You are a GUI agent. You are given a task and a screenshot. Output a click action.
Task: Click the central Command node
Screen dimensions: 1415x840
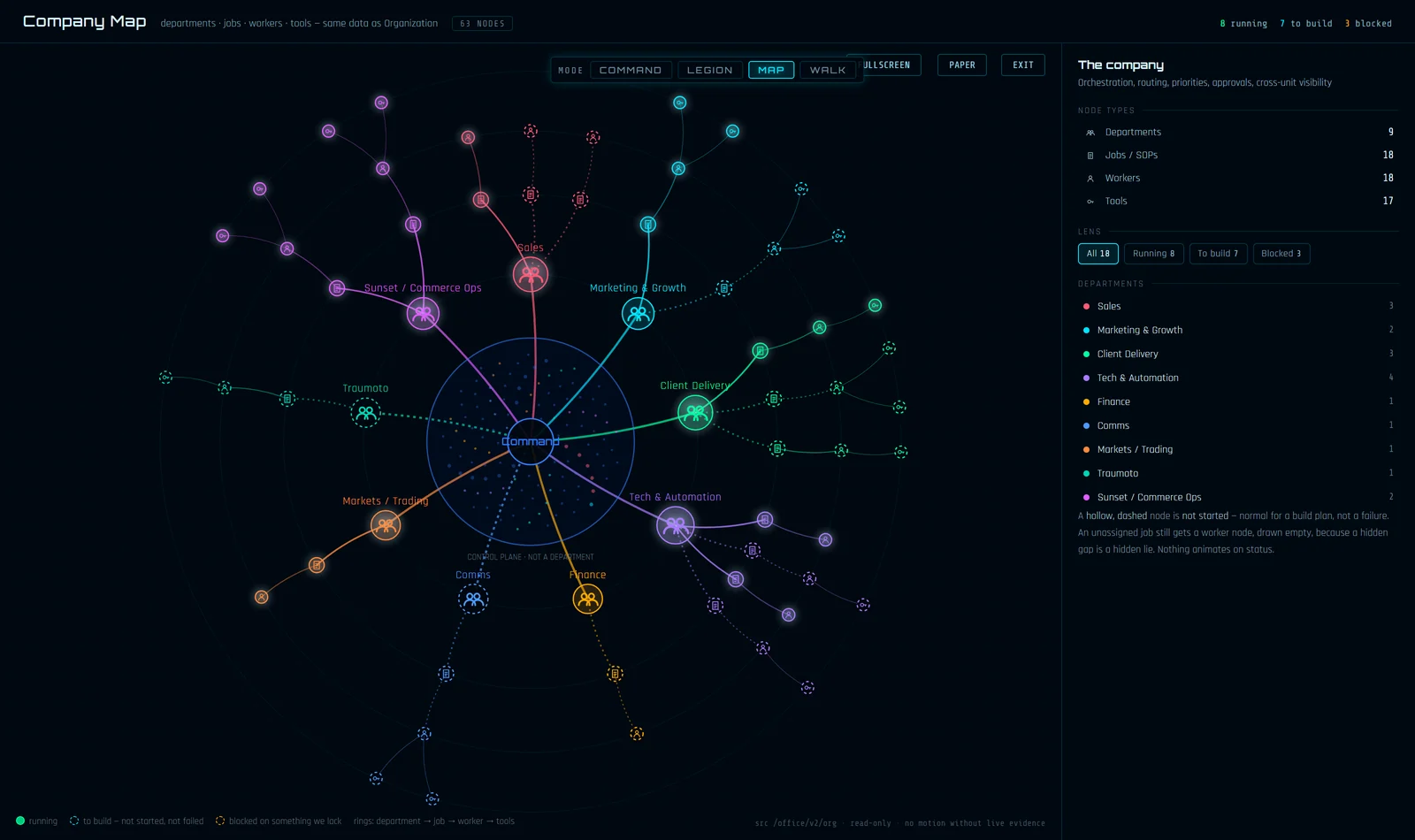(531, 441)
